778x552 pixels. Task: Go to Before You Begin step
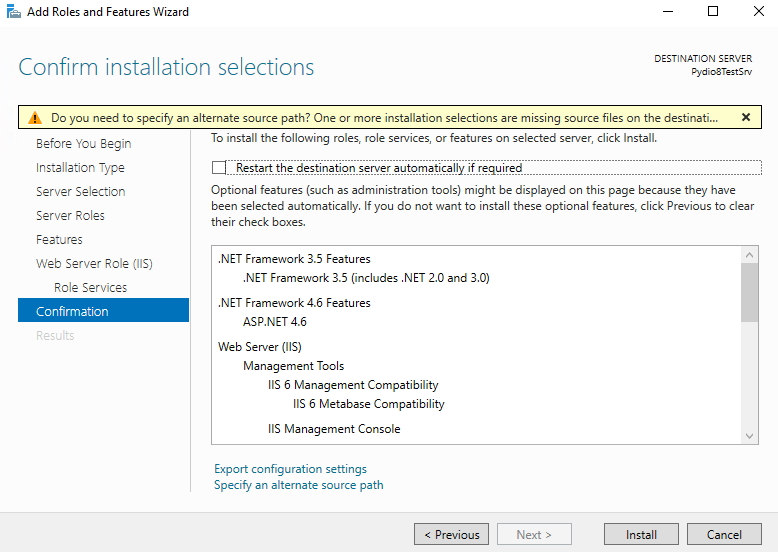point(83,143)
